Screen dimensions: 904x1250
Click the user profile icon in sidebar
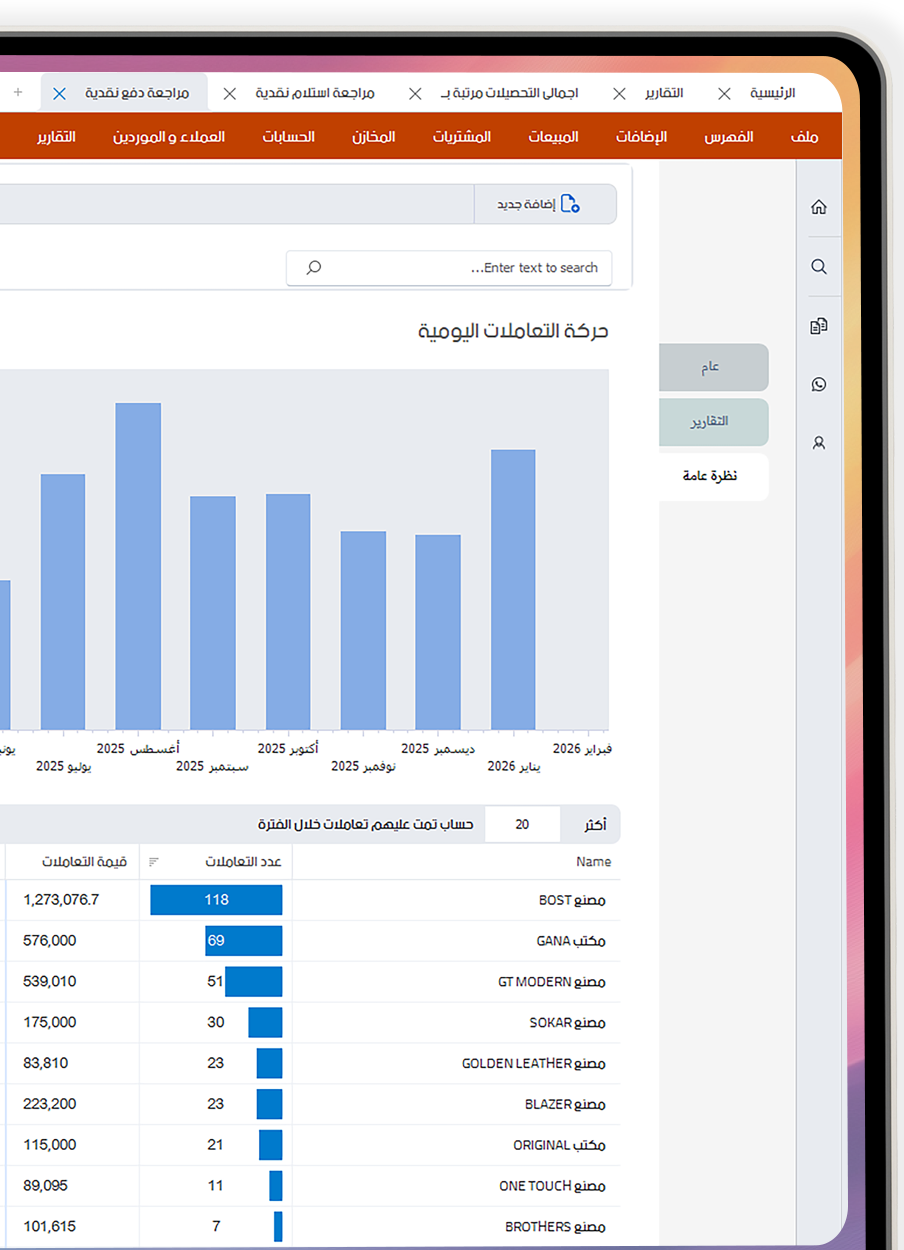tap(819, 443)
